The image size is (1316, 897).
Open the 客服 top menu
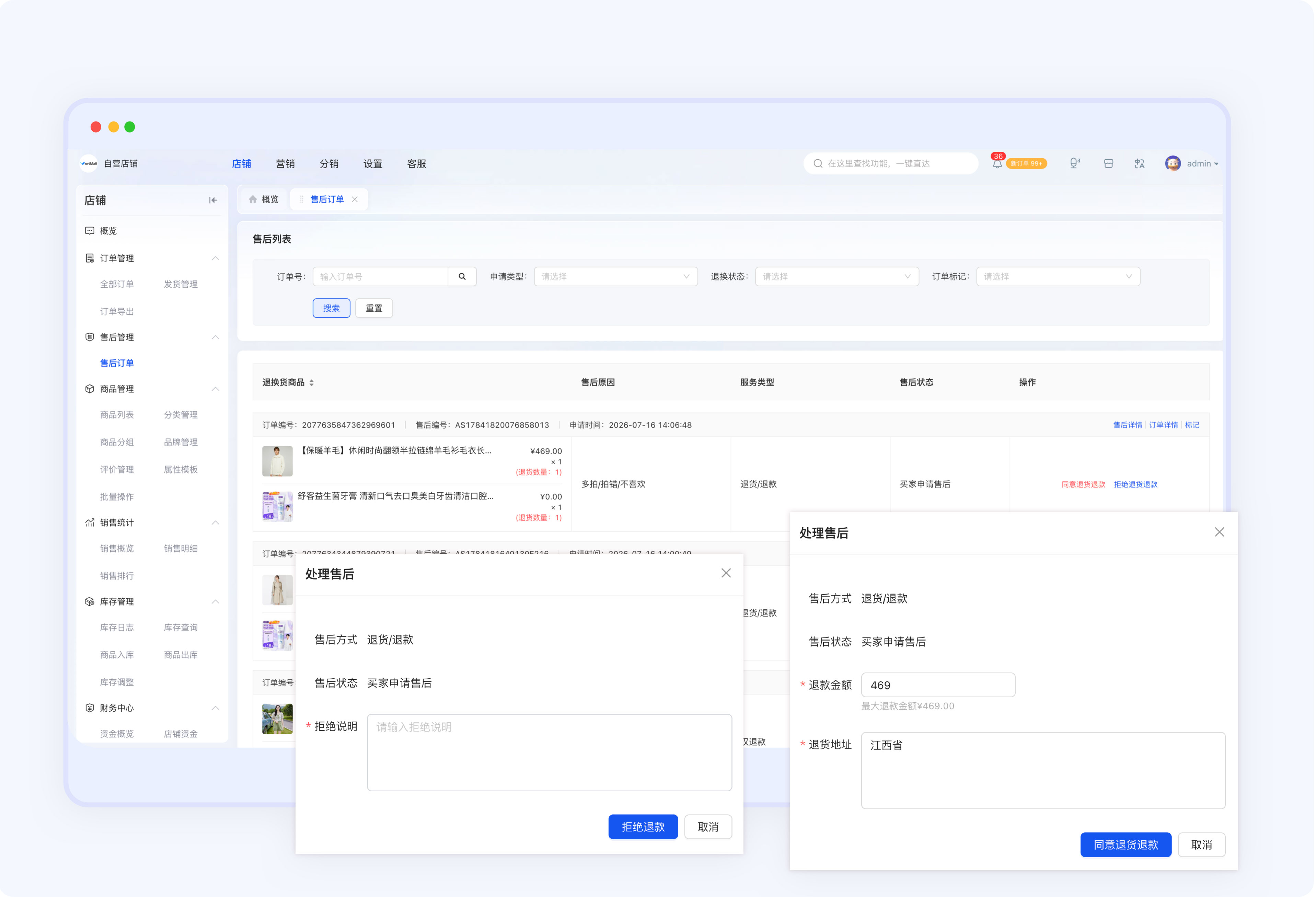pos(416,164)
